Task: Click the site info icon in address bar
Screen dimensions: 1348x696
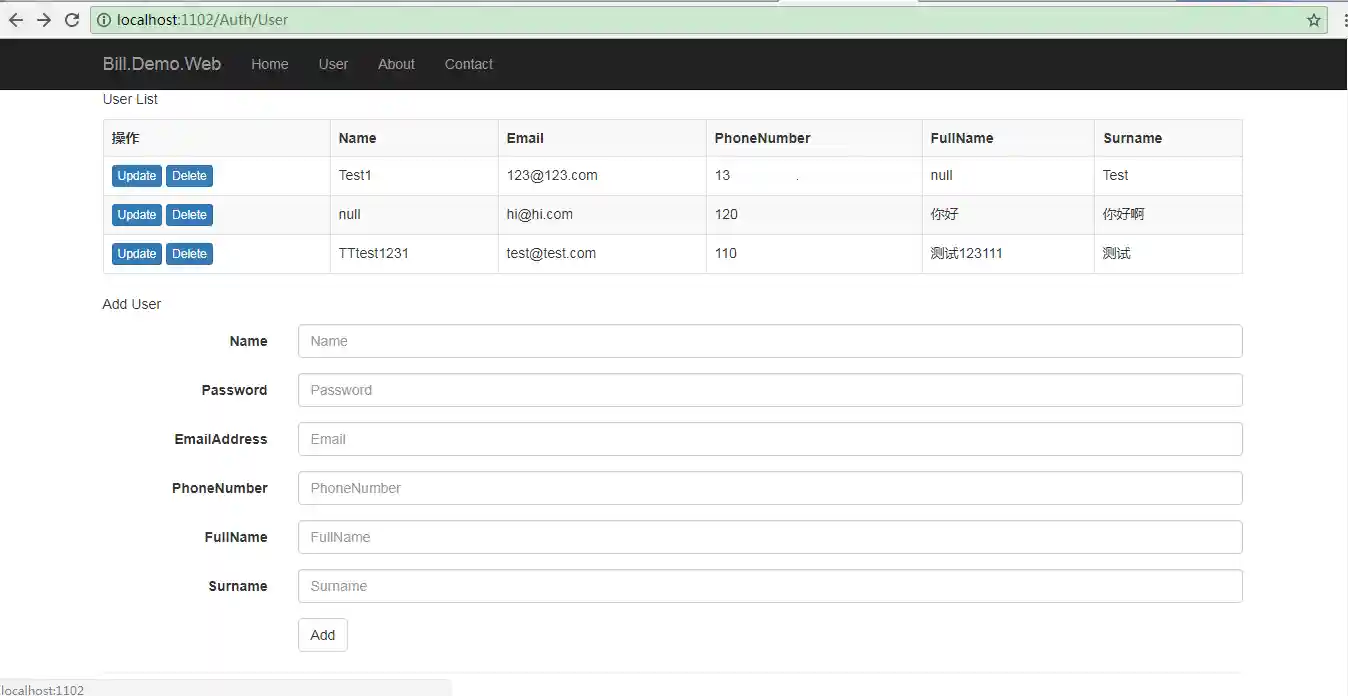Action: 104,20
